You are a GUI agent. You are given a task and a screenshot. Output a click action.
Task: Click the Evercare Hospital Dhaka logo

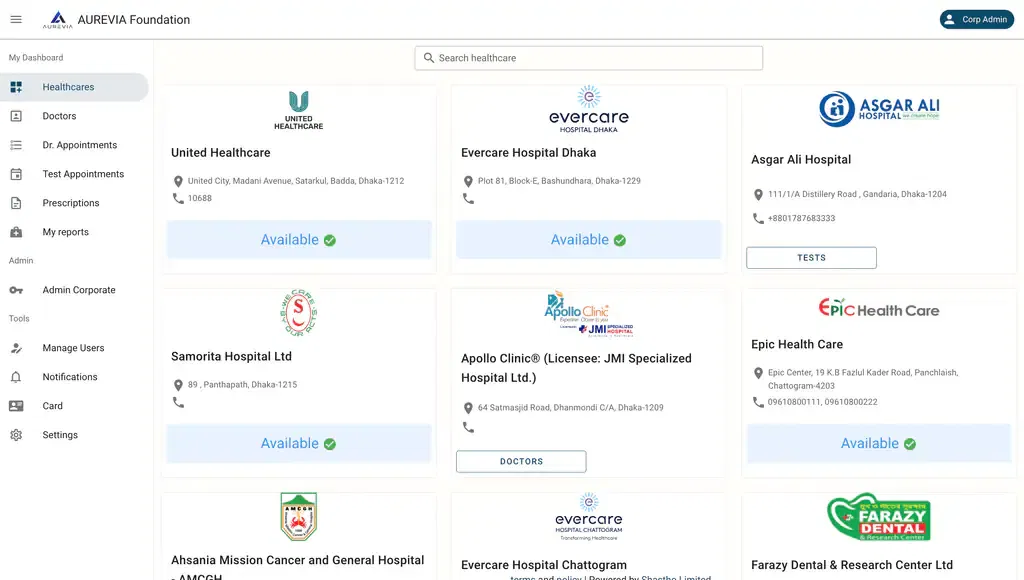pyautogui.click(x=588, y=109)
